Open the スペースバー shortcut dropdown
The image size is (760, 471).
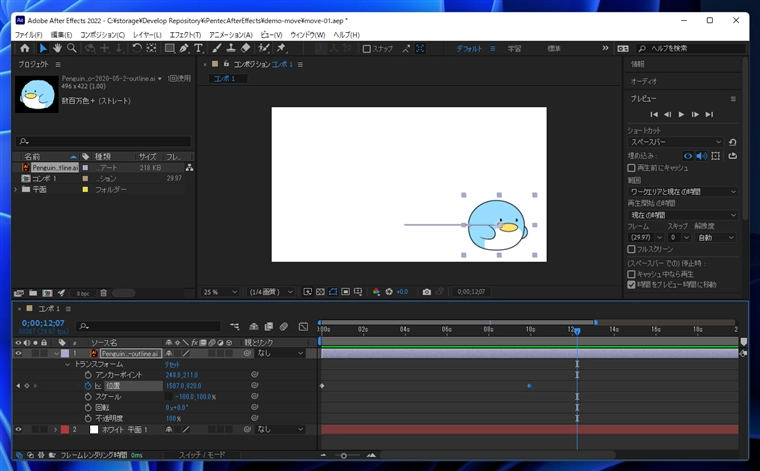pyautogui.click(x=676, y=142)
